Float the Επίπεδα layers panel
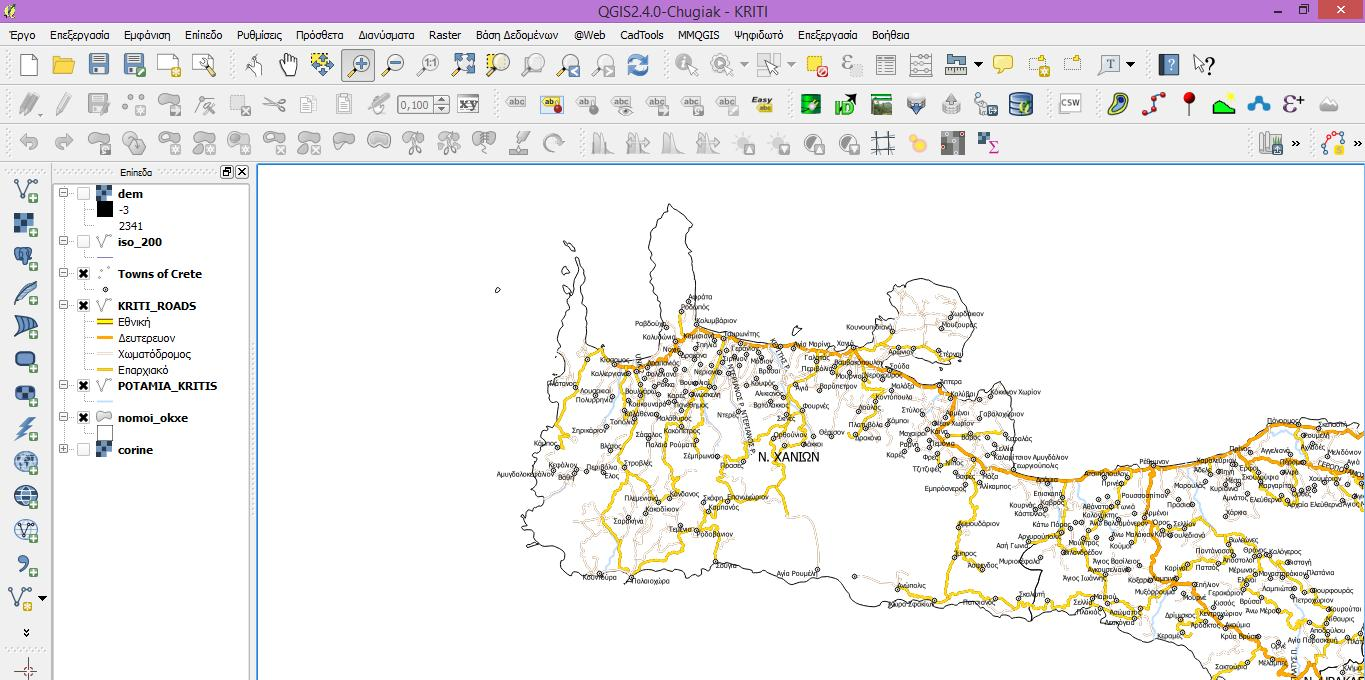Screen dimensions: 1365x680 [x=227, y=172]
